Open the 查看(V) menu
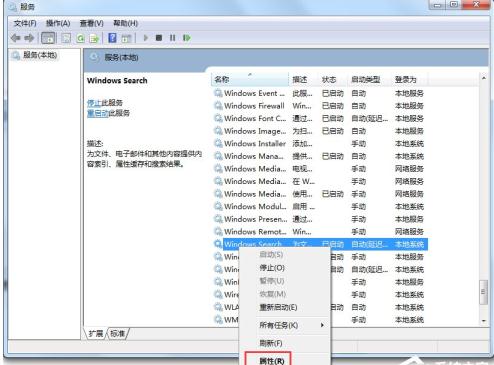This screenshot has height=365, width=494. (92, 23)
